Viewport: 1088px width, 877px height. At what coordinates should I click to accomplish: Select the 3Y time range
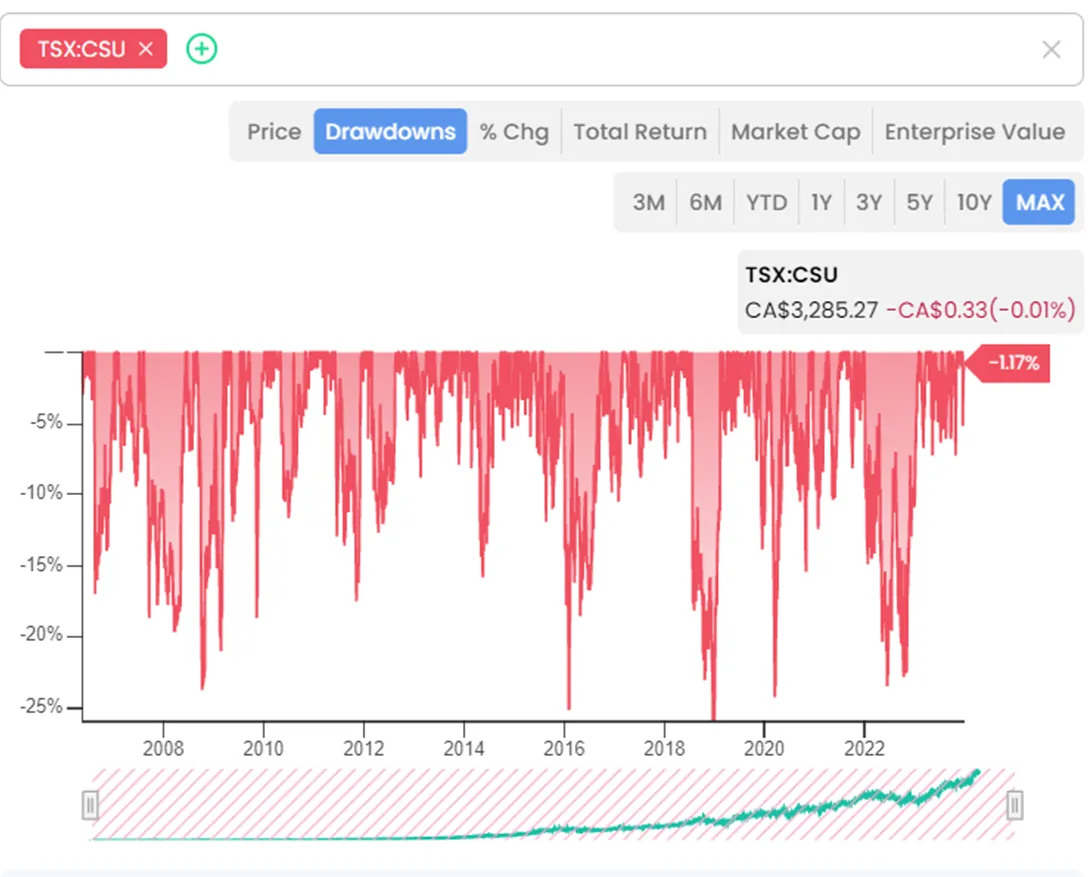869,203
